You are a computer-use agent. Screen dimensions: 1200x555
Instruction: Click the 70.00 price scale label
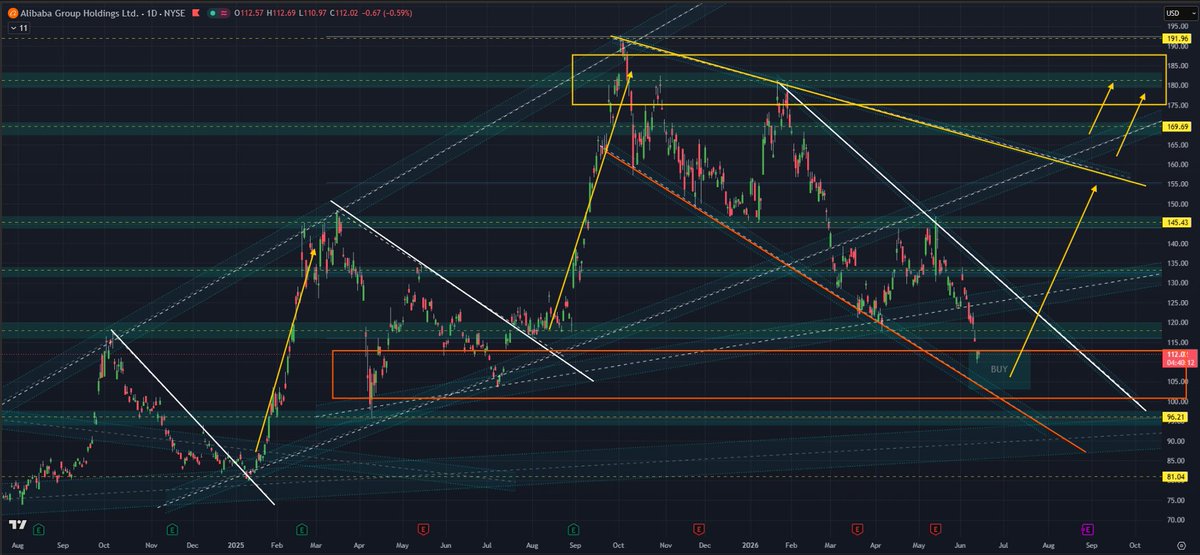point(1176,520)
